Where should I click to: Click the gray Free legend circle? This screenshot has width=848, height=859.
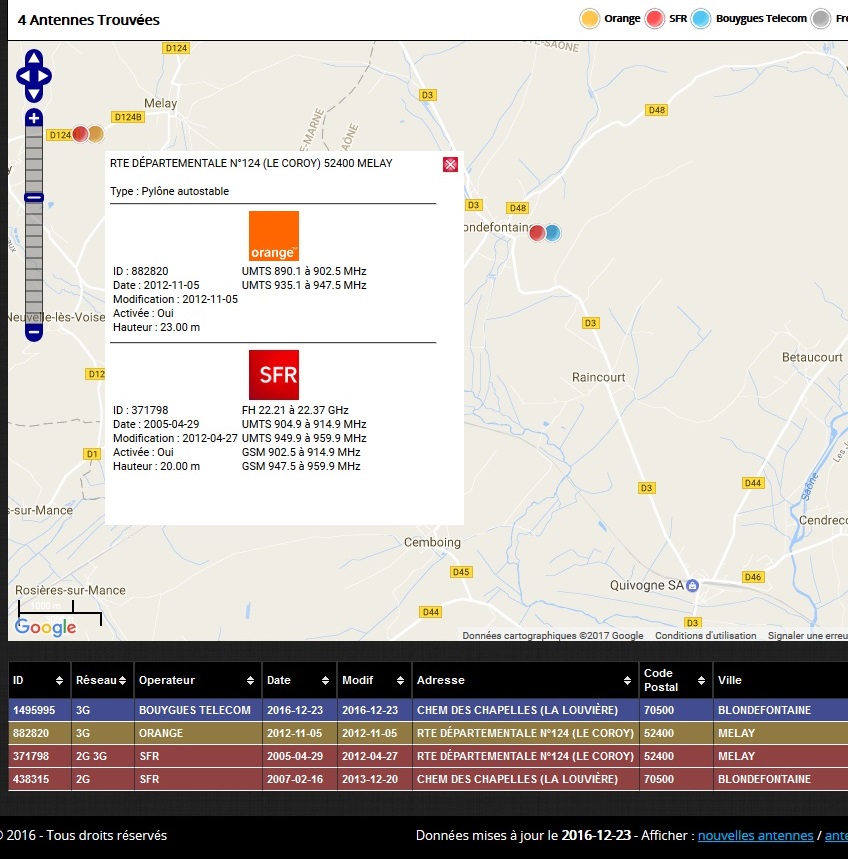point(821,19)
